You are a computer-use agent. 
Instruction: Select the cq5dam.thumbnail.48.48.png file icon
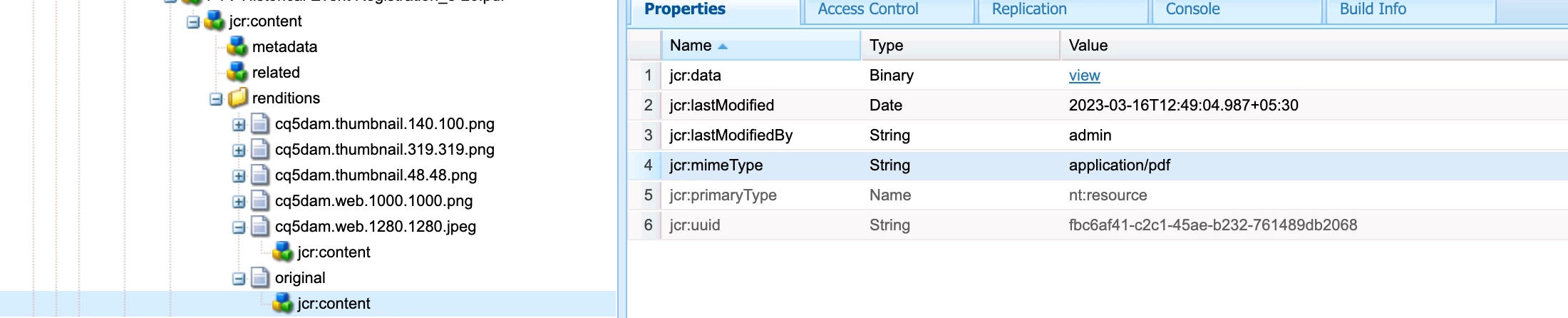260,175
